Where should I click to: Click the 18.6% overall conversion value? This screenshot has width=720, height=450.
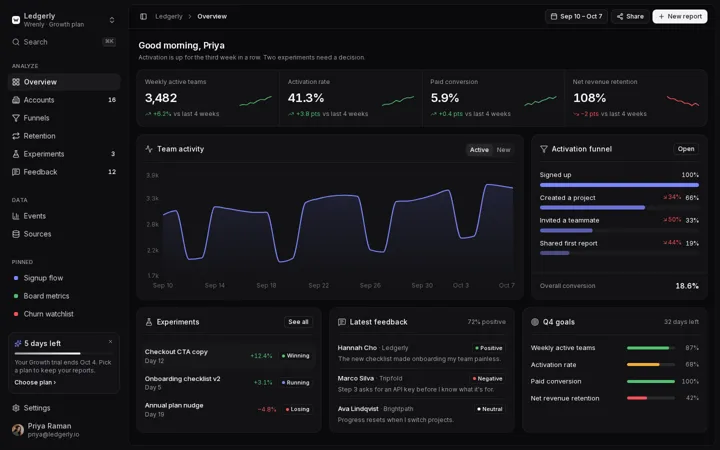pos(687,286)
